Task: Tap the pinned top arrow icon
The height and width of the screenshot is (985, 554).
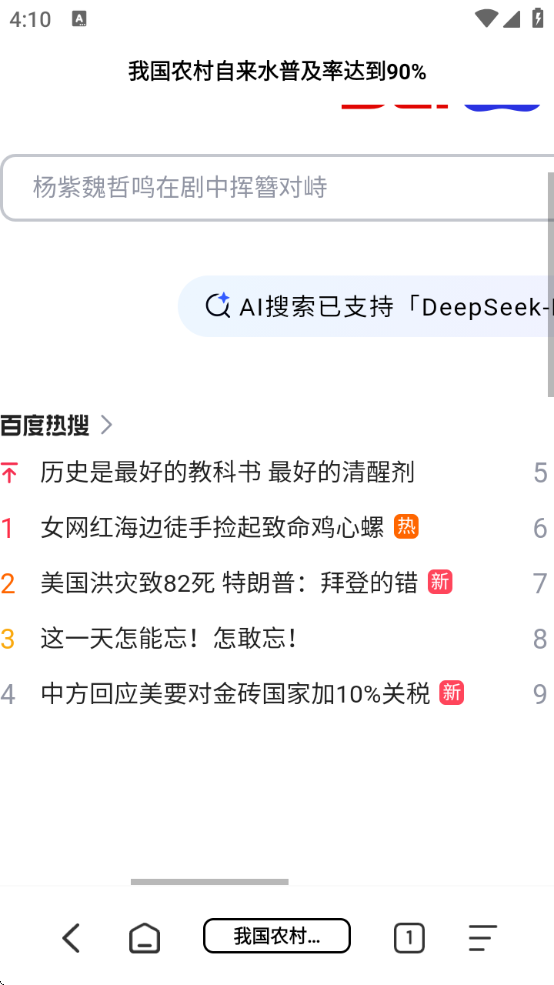Action: [x=9, y=472]
